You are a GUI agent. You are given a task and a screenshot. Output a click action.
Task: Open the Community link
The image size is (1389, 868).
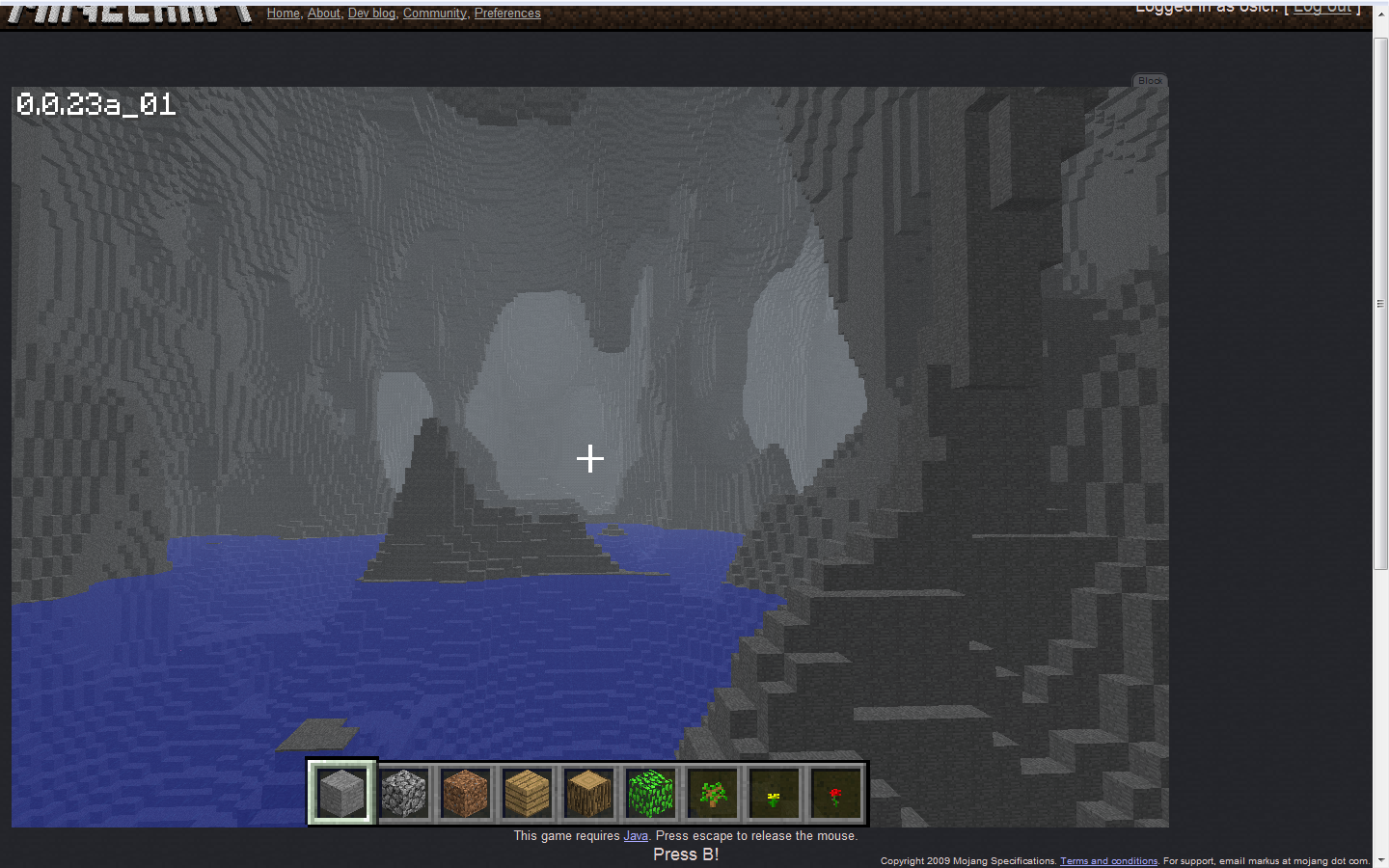point(435,14)
